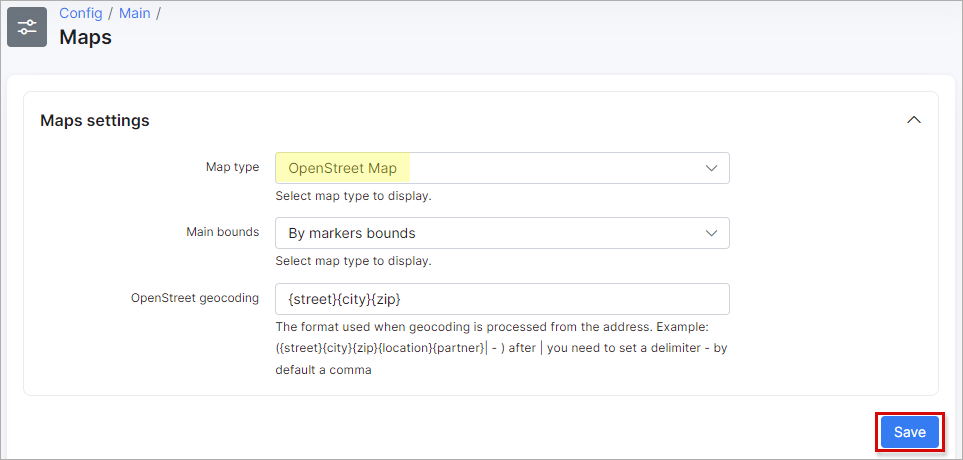Go to the Main breadcrumb link
Image resolution: width=963 pixels, height=460 pixels.
(x=133, y=13)
